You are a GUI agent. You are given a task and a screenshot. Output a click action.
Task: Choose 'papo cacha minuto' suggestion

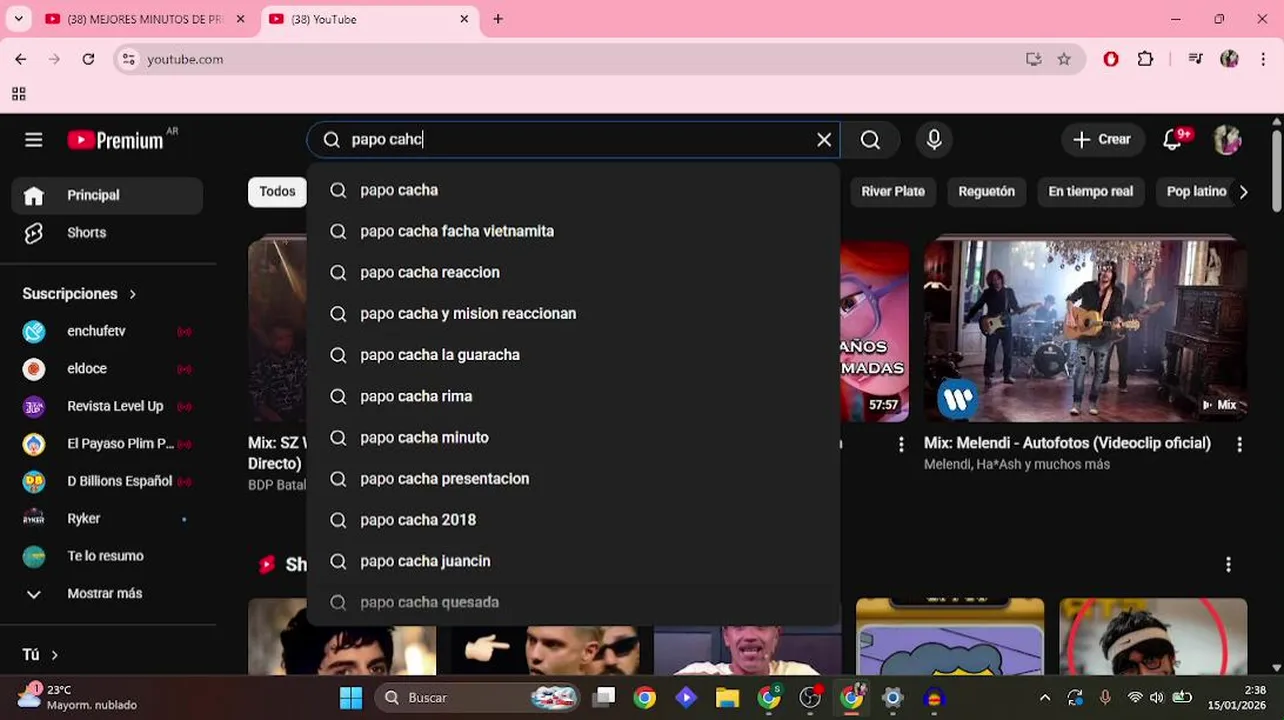(x=573, y=437)
